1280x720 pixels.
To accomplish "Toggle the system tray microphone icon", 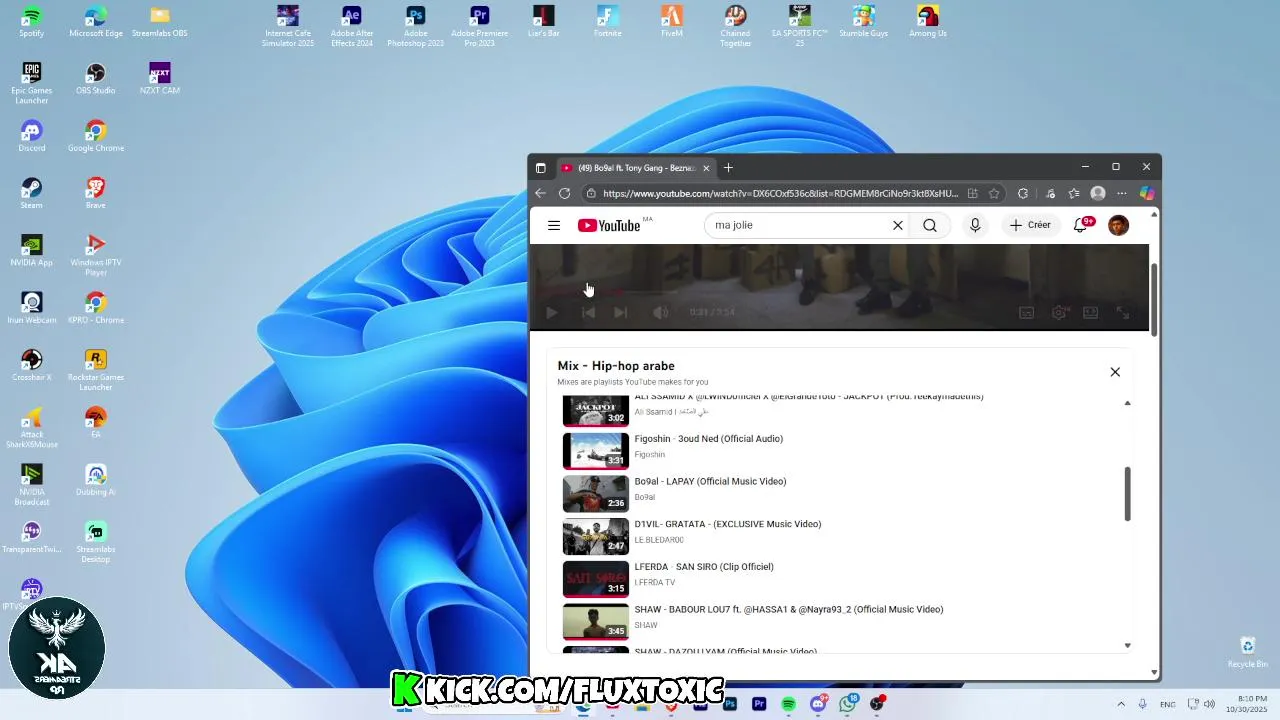I will click(1142, 704).
